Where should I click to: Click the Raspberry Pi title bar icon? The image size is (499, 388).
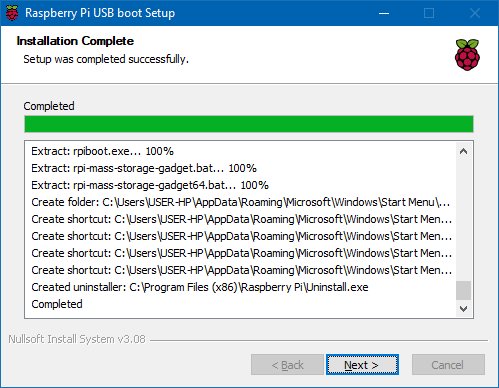(x=12, y=13)
